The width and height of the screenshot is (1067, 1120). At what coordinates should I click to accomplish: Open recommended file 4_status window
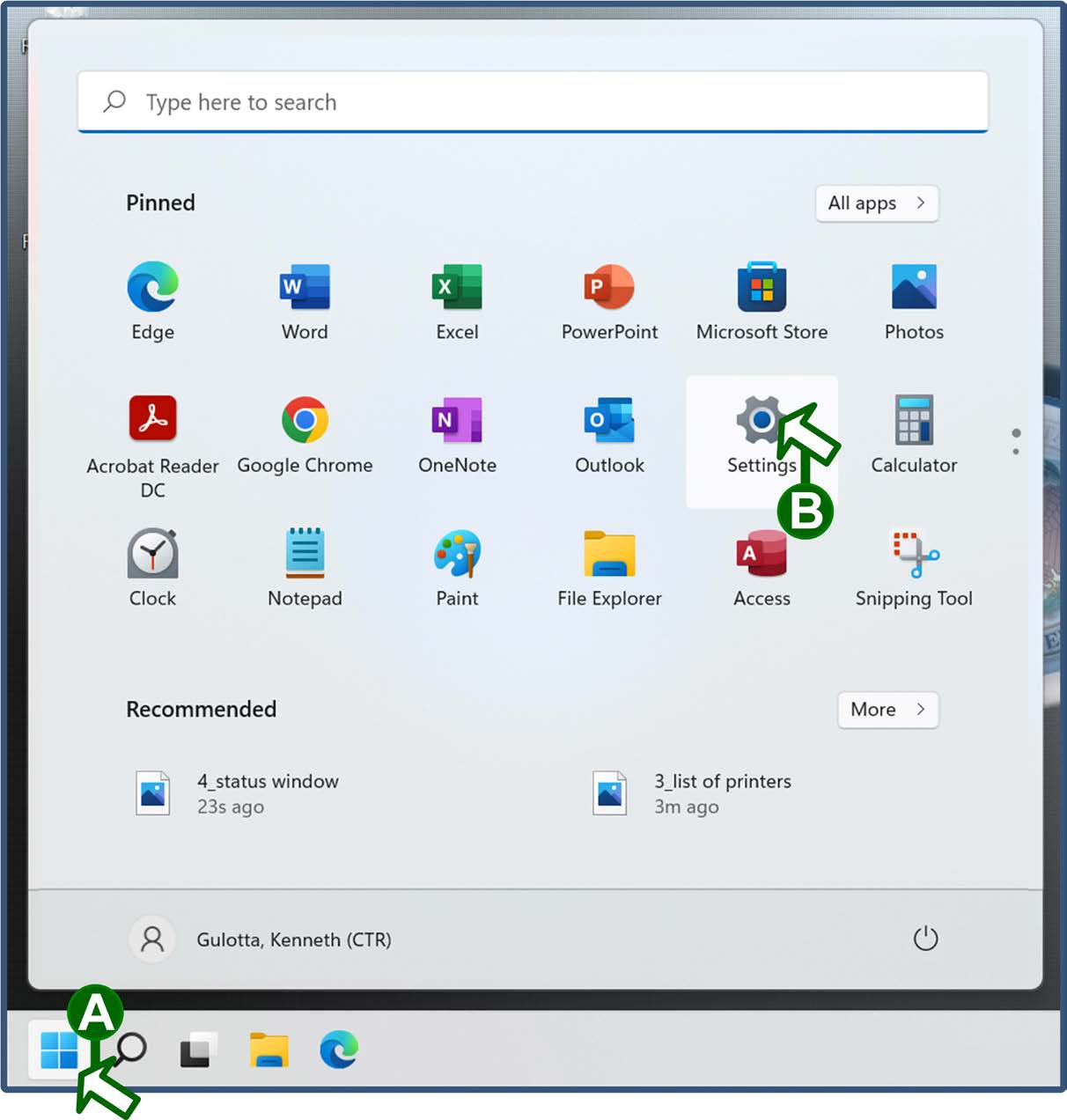[238, 793]
